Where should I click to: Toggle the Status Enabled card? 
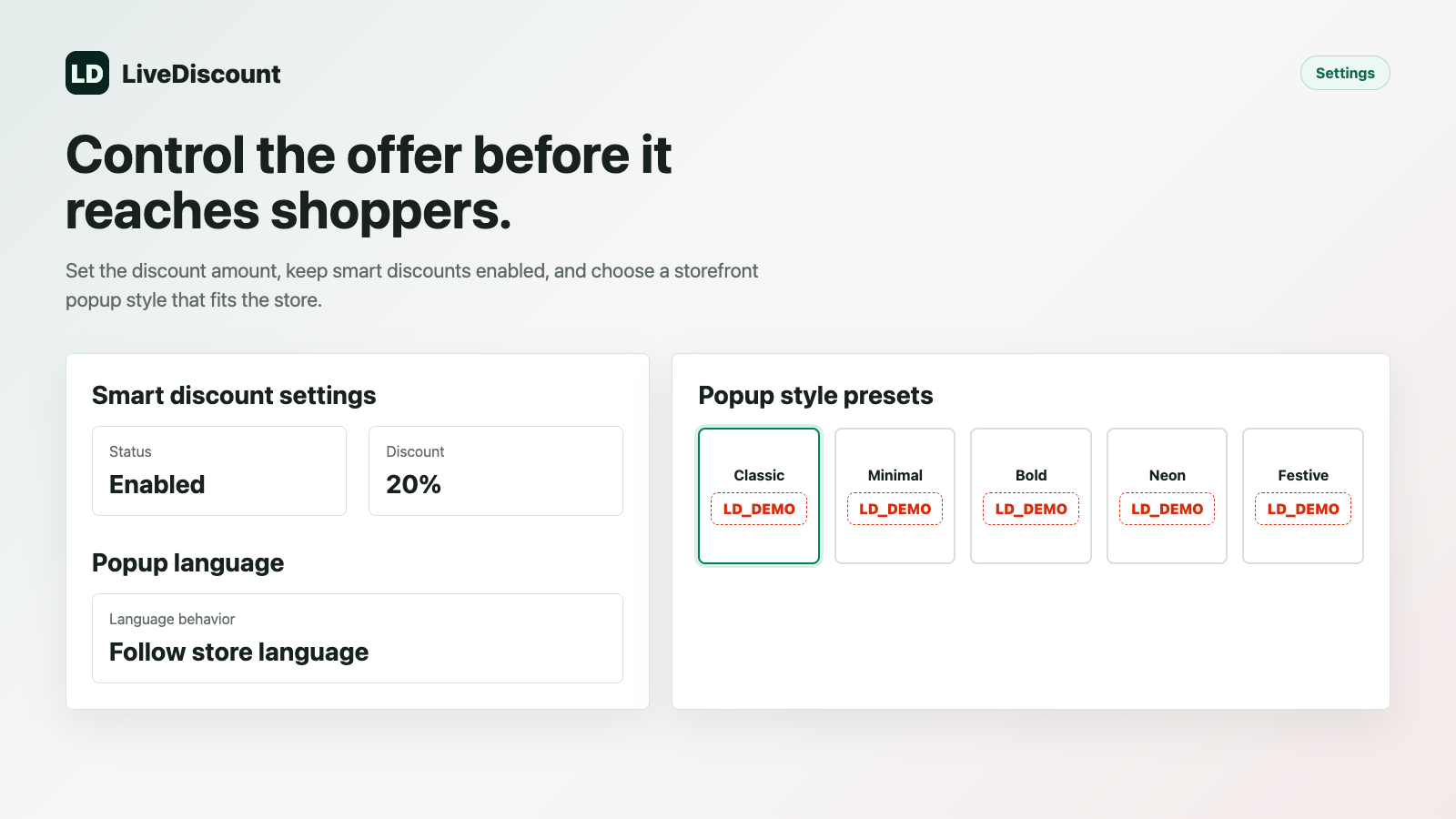point(219,470)
